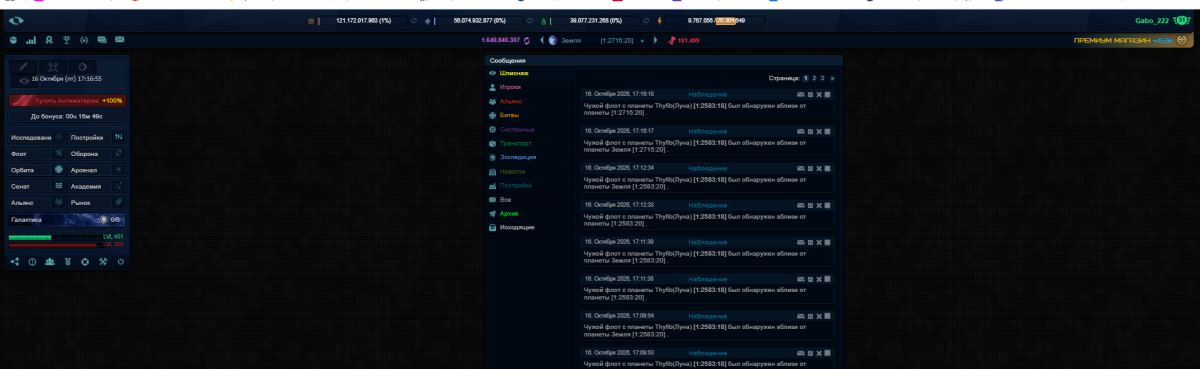Open the Gabo_222 profile name
The height and width of the screenshot is (369, 1200).
pyautogui.click(x=1152, y=20)
